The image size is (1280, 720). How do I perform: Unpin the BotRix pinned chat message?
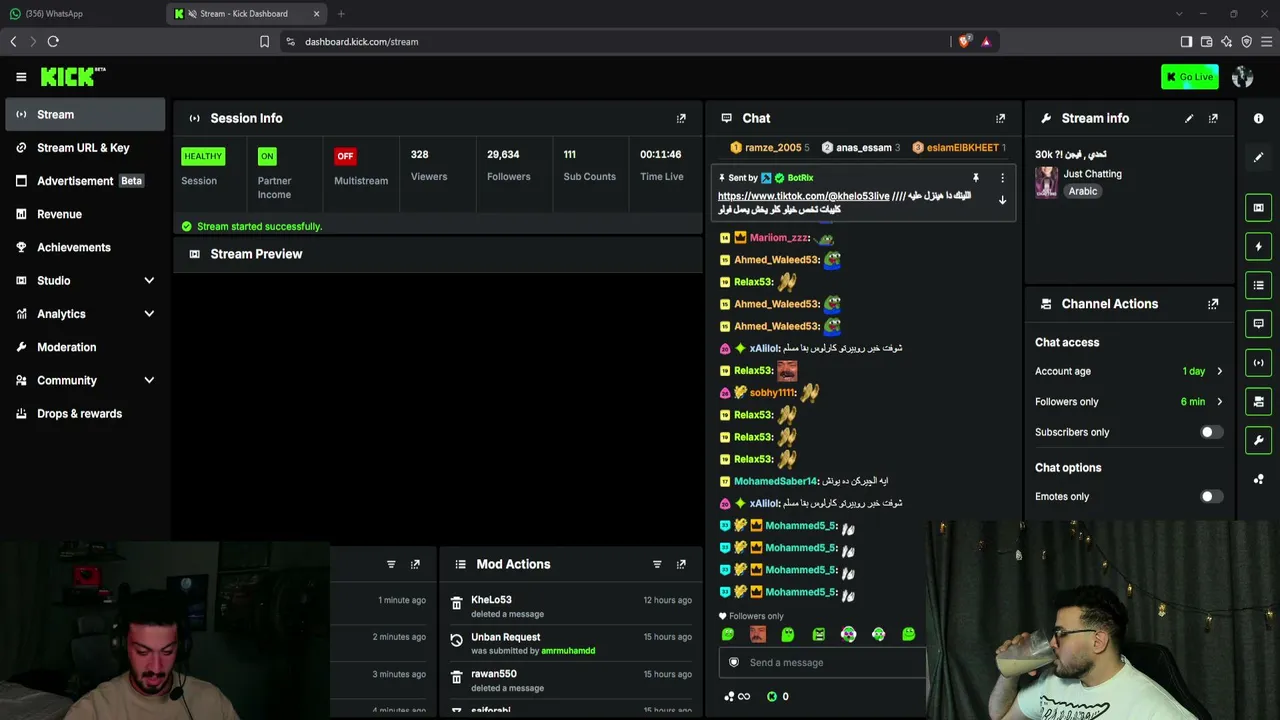[x=976, y=178]
